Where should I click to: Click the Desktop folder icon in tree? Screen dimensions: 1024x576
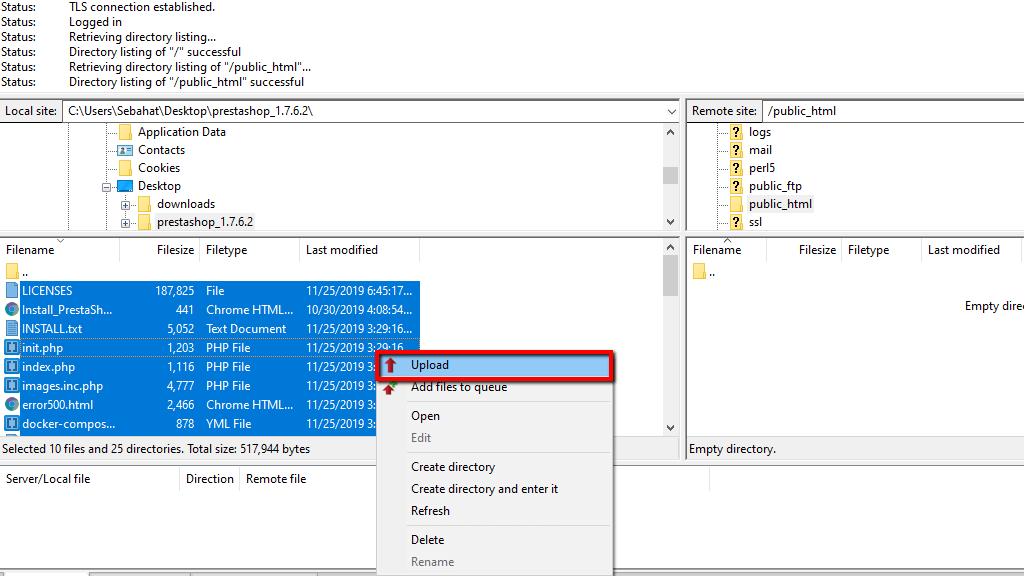click(125, 186)
